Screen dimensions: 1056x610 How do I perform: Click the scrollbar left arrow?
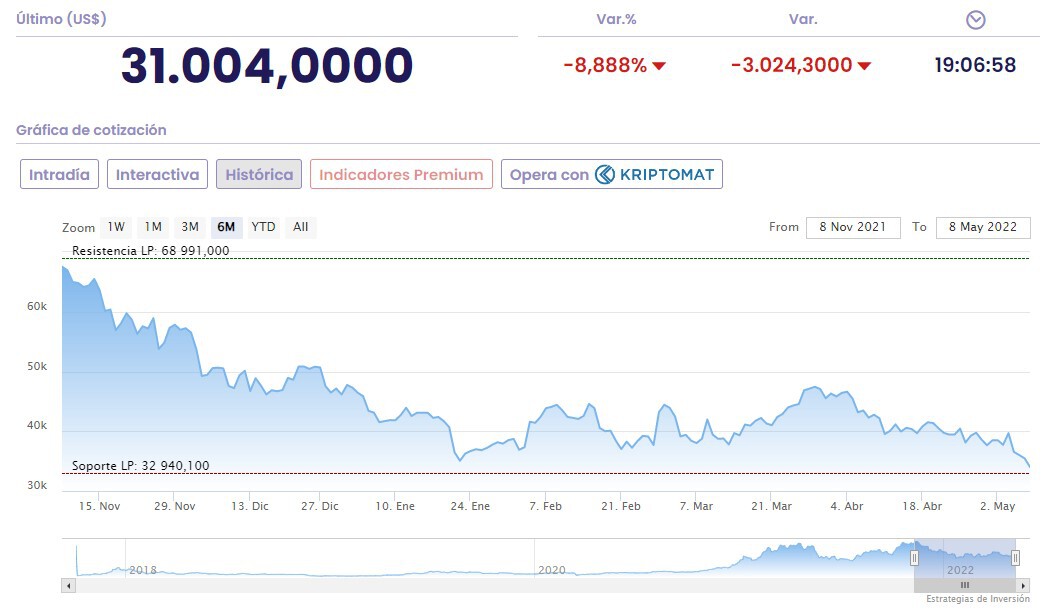coord(68,586)
